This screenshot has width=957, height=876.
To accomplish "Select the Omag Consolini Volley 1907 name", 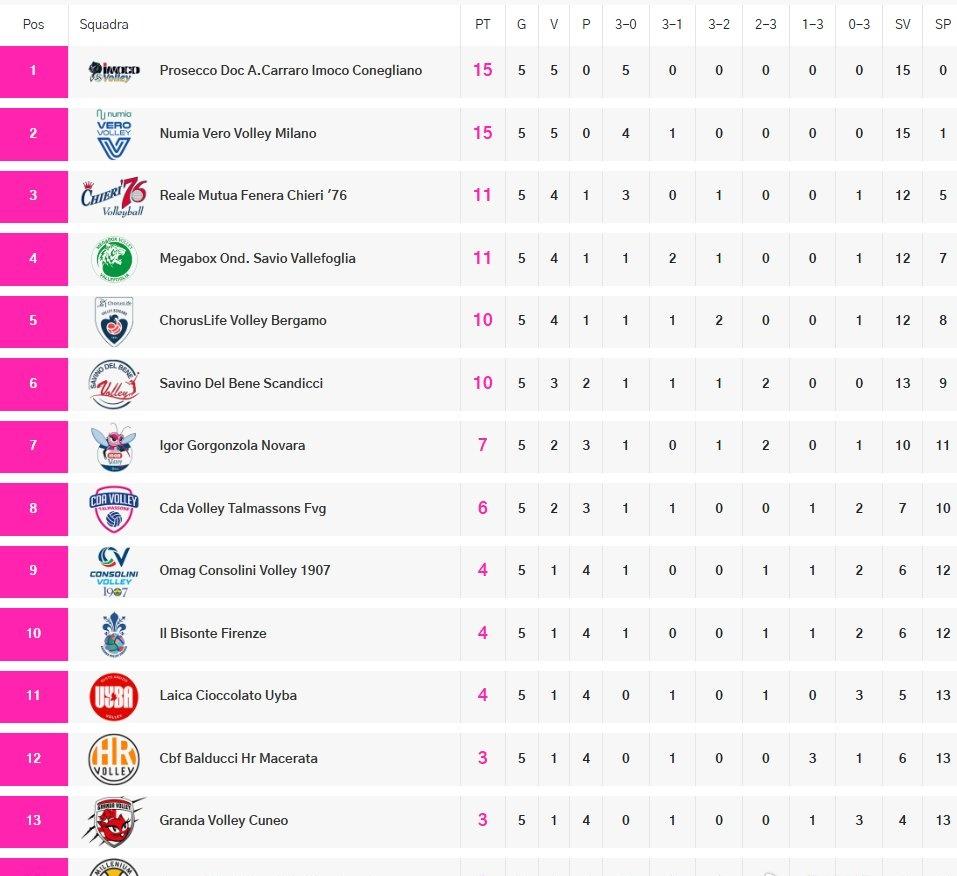I will [x=245, y=570].
